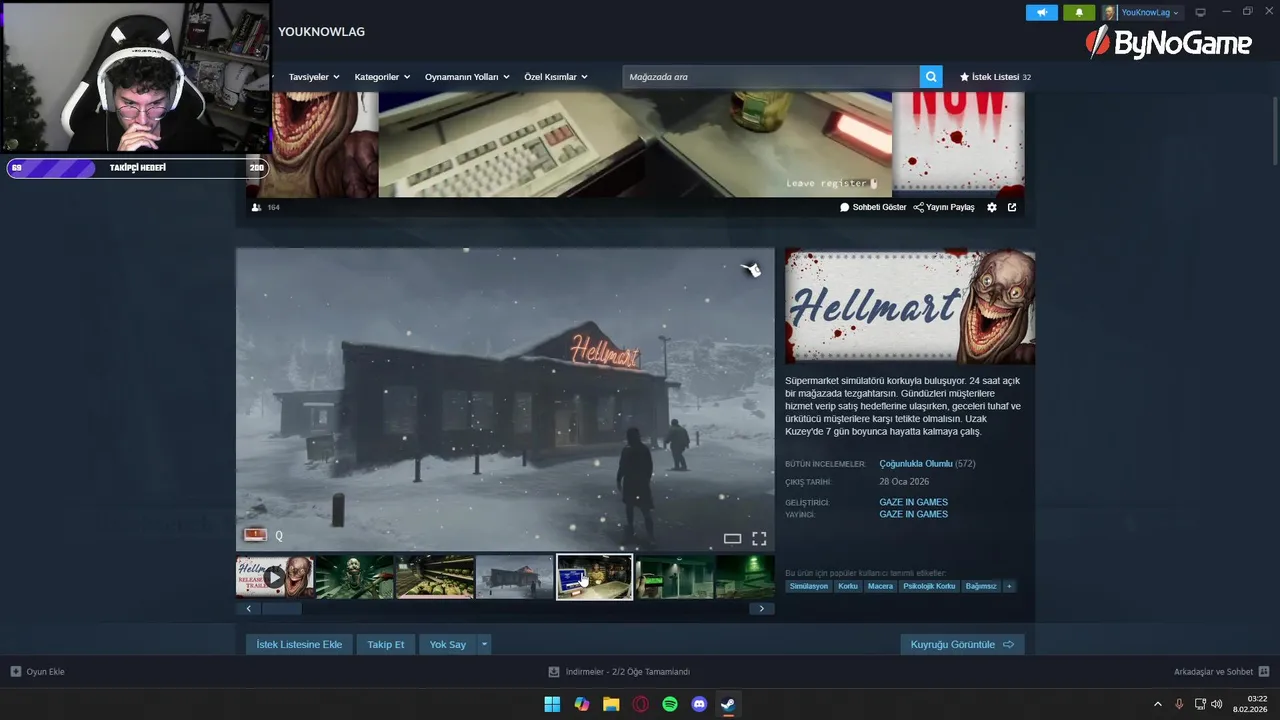1280x720 pixels.
Task: Open the Özel Kısımlar dropdown
Action: click(556, 77)
